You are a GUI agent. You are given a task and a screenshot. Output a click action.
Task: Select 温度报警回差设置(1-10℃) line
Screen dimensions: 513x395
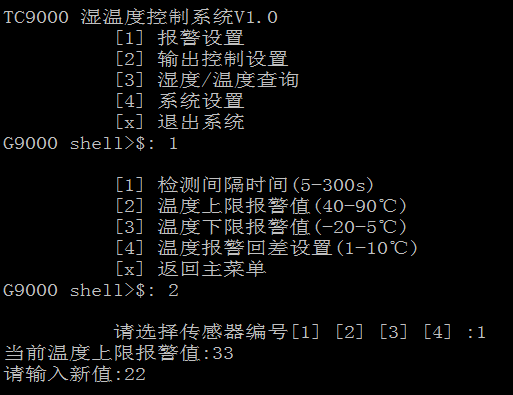[266, 248]
